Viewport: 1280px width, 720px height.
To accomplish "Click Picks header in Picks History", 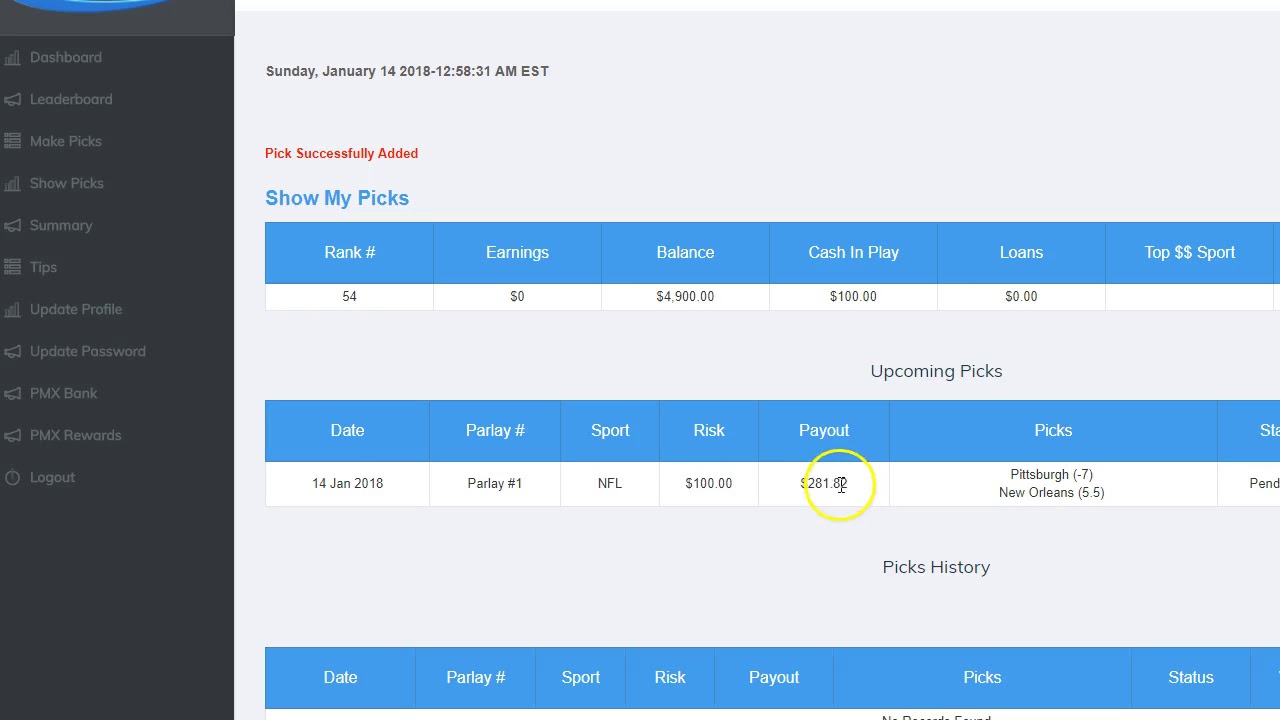I will [982, 678].
